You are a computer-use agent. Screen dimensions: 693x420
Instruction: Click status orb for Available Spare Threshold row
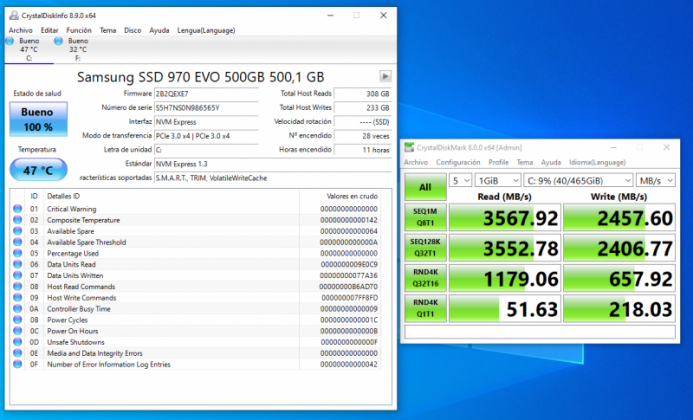tap(18, 242)
